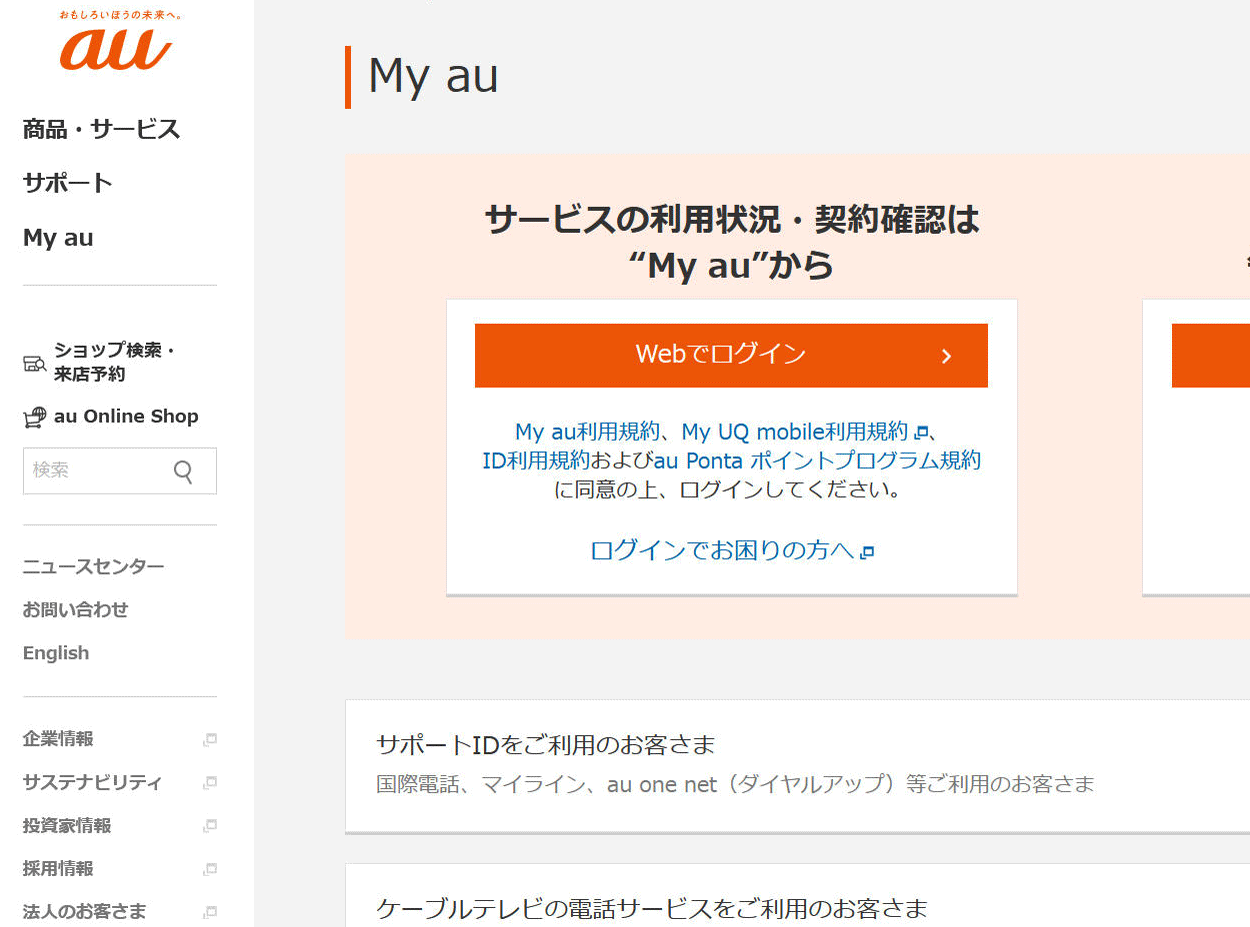
Task: Open the ニュースセンター link
Action: click(x=93, y=567)
